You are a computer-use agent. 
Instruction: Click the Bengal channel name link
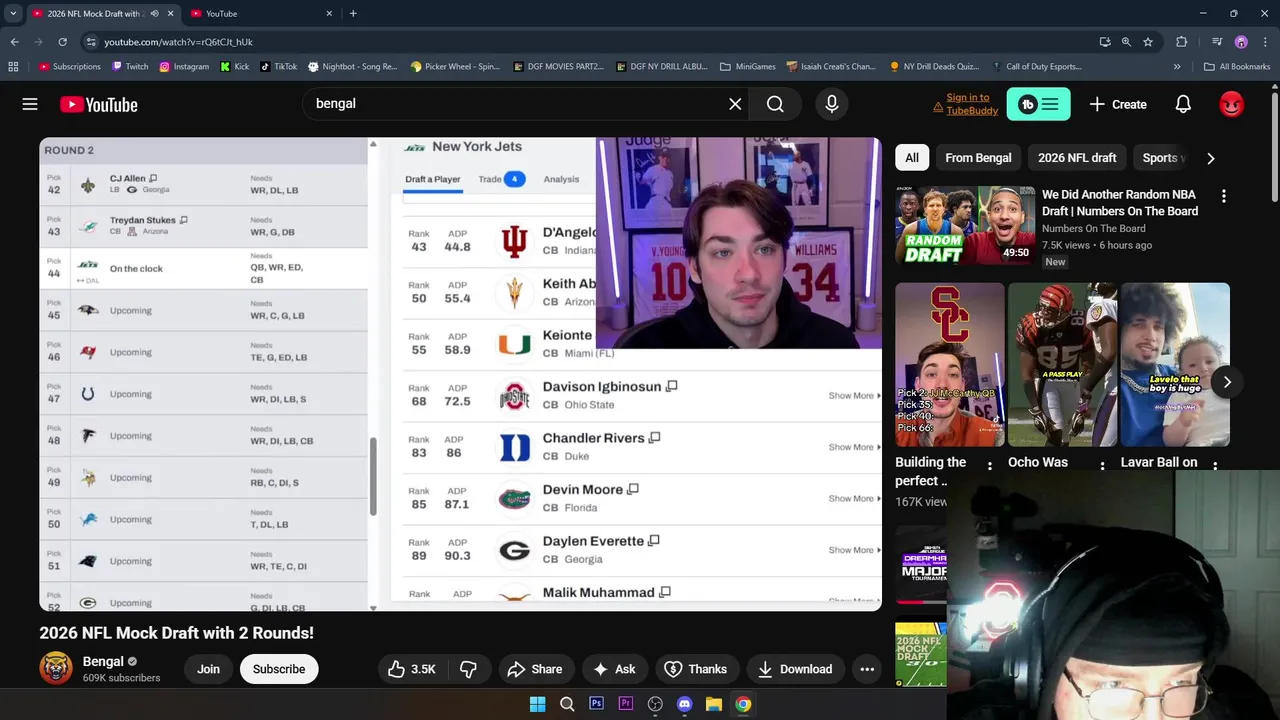tap(102, 661)
